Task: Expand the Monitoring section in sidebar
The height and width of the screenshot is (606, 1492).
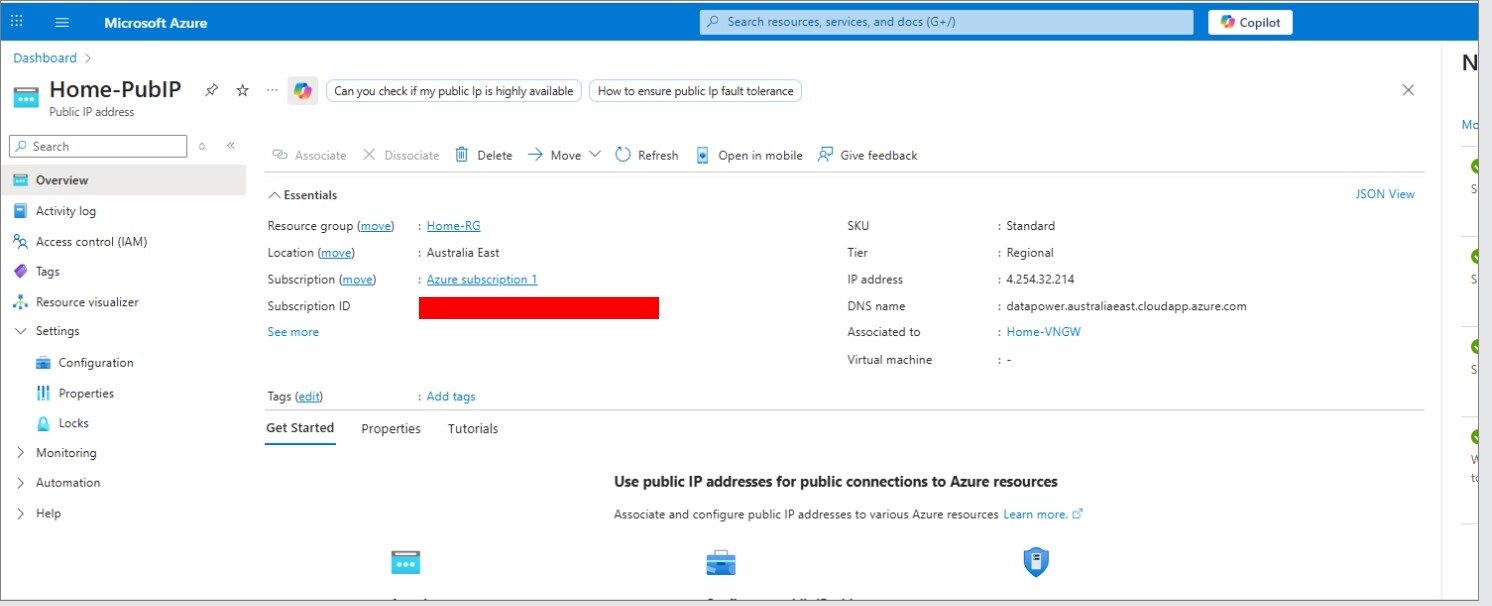Action: point(21,453)
